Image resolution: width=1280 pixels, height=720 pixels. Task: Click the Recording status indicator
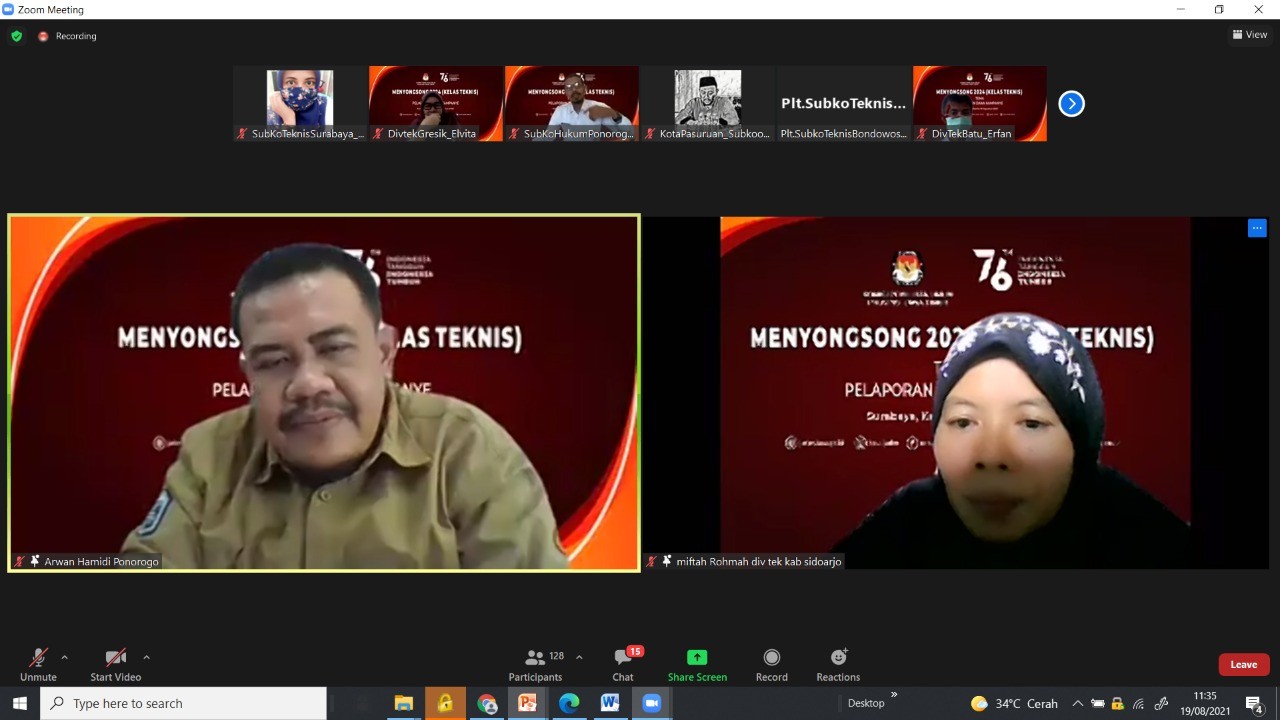[68, 36]
